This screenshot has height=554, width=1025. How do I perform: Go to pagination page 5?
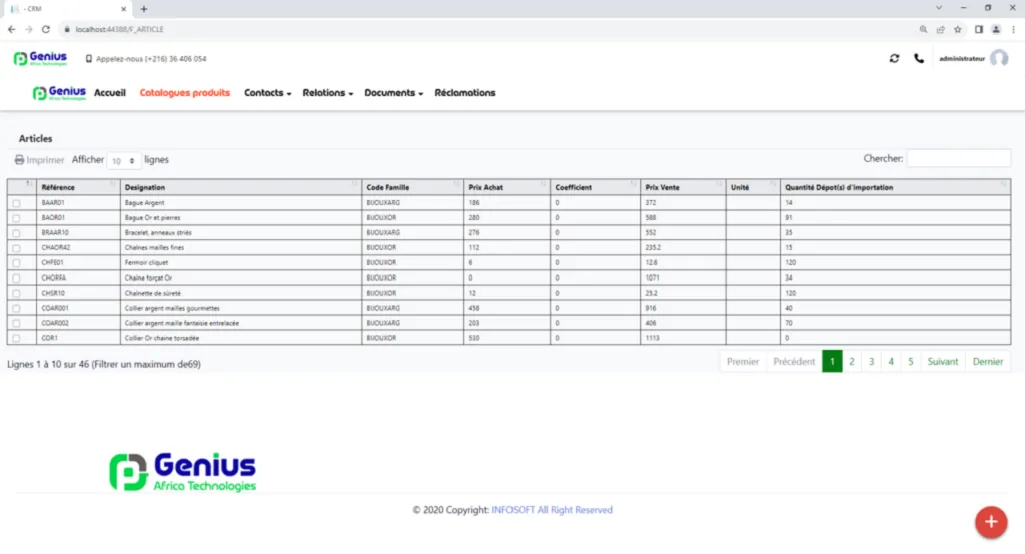tap(911, 362)
